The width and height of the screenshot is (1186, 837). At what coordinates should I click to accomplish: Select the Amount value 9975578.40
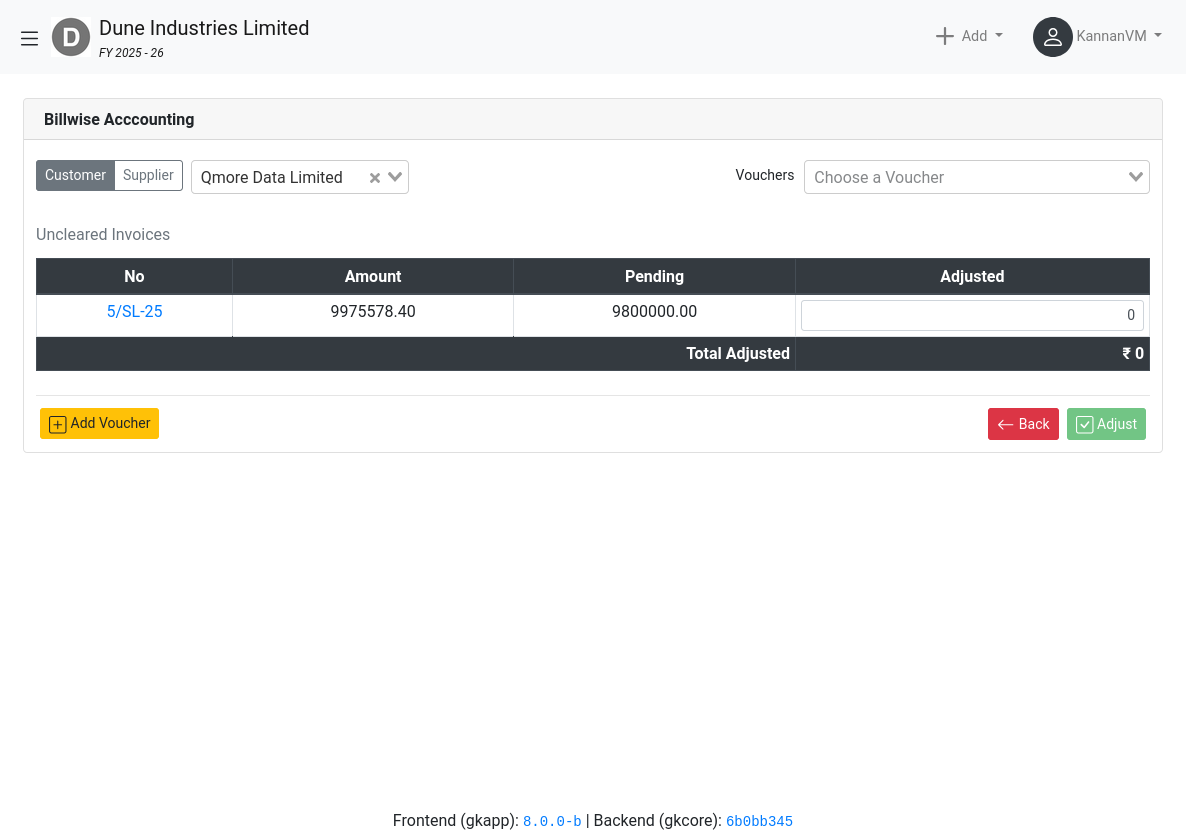point(373,312)
